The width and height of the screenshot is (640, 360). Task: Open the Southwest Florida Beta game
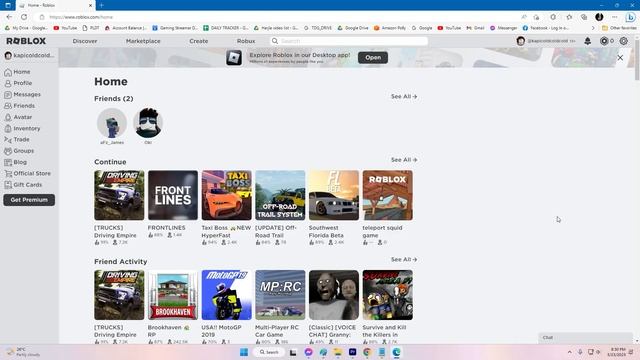(334, 195)
